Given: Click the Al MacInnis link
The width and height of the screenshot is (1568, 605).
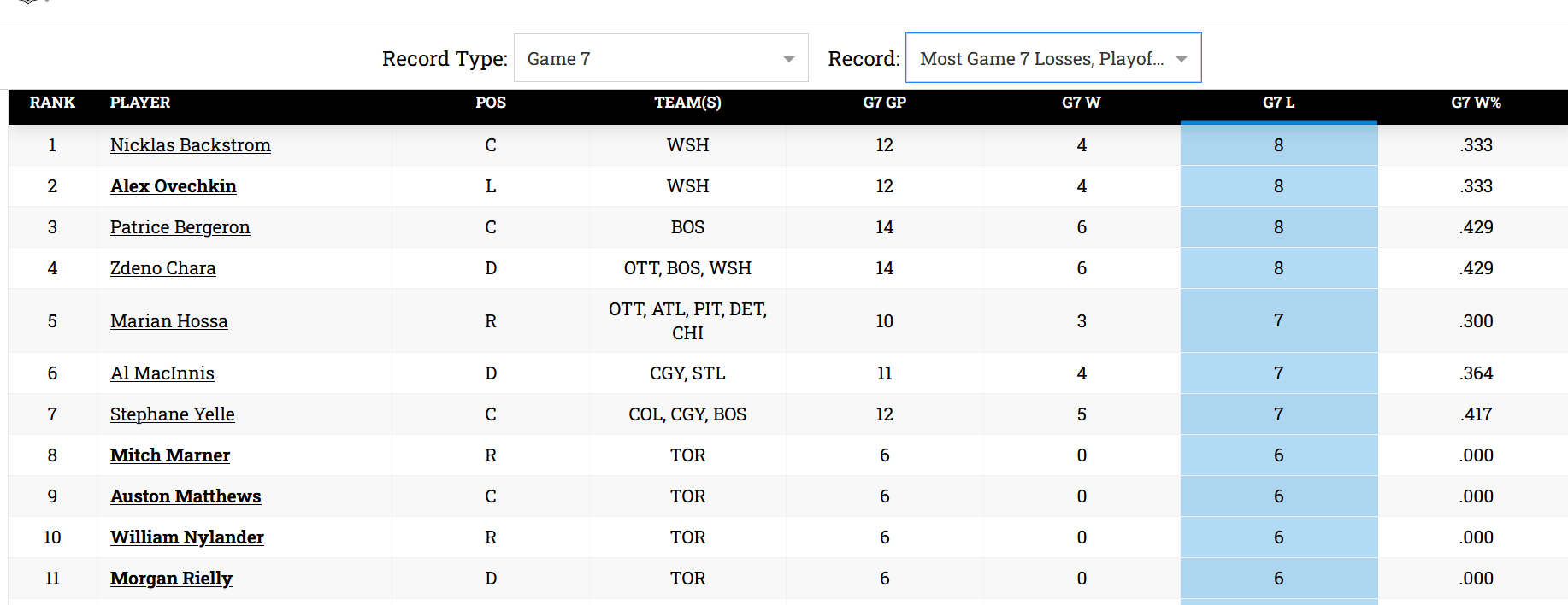Looking at the screenshot, I should 162,373.
